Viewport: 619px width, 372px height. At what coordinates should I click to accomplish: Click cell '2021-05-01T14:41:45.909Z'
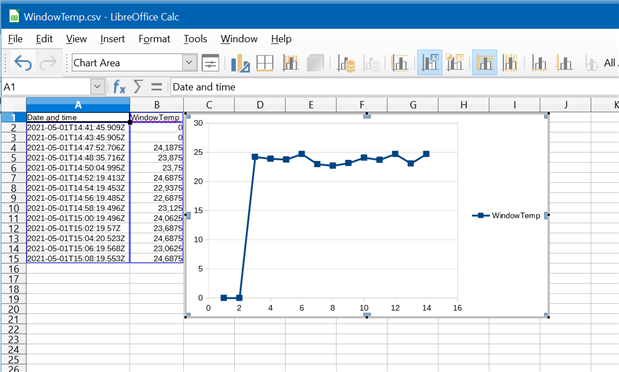tap(78, 127)
